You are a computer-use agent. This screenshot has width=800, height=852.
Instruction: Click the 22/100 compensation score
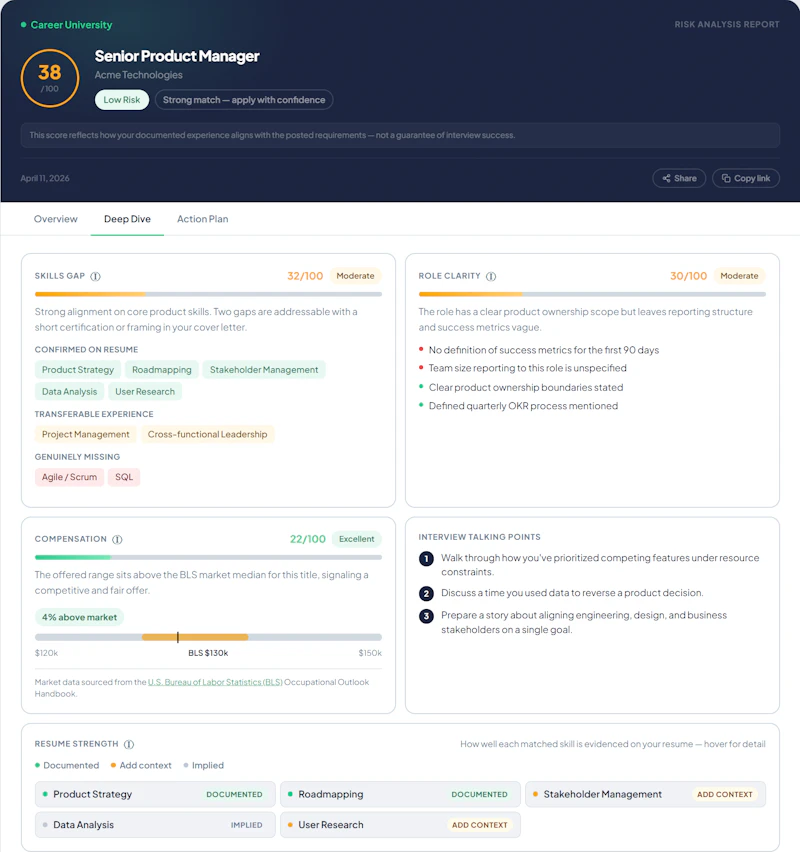(308, 539)
